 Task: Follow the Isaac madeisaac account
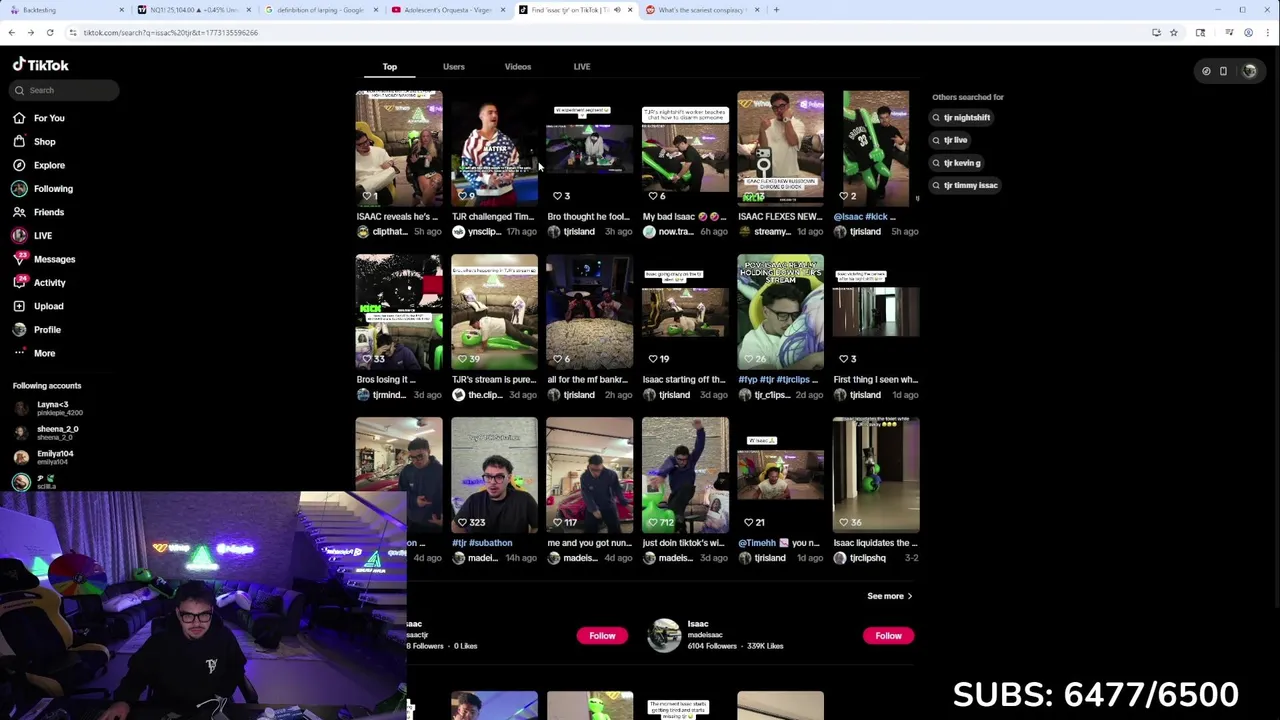[888, 636]
